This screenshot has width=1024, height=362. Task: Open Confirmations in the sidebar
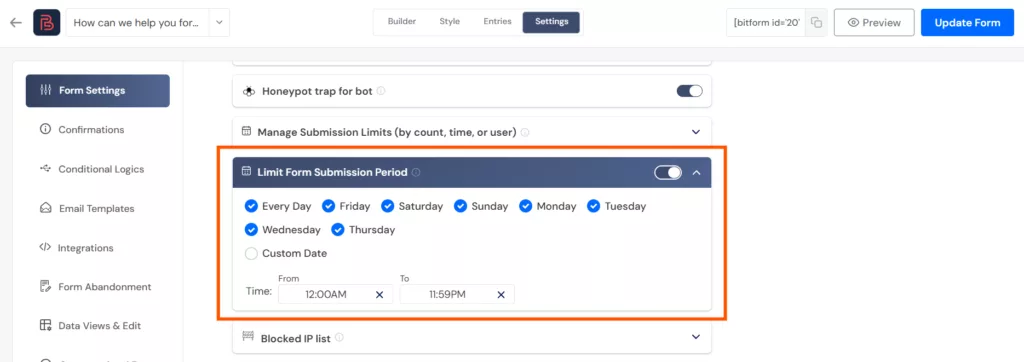click(98, 129)
